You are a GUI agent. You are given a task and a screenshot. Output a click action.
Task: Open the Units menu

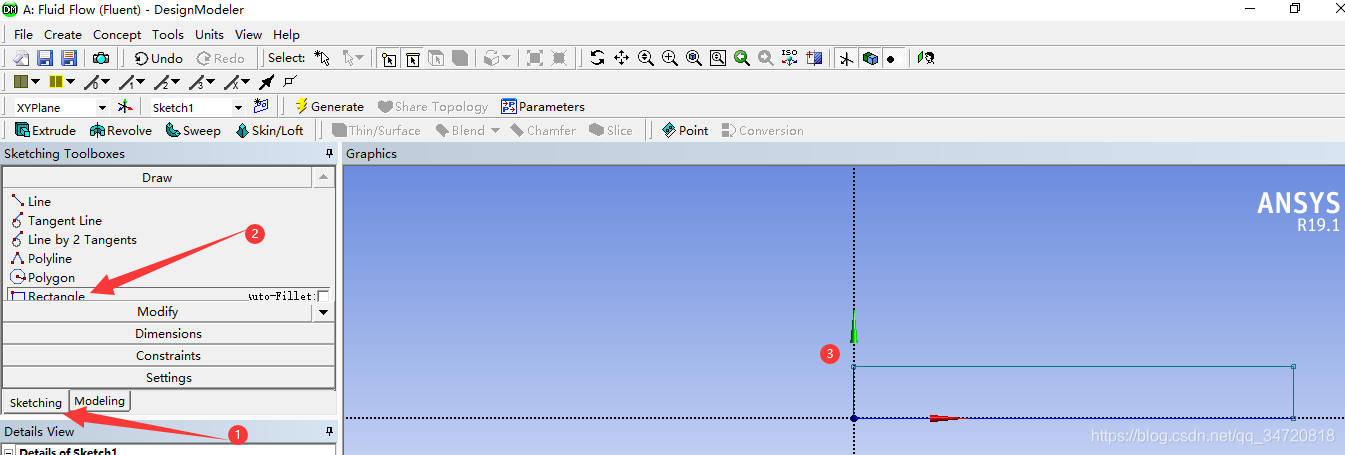point(210,34)
